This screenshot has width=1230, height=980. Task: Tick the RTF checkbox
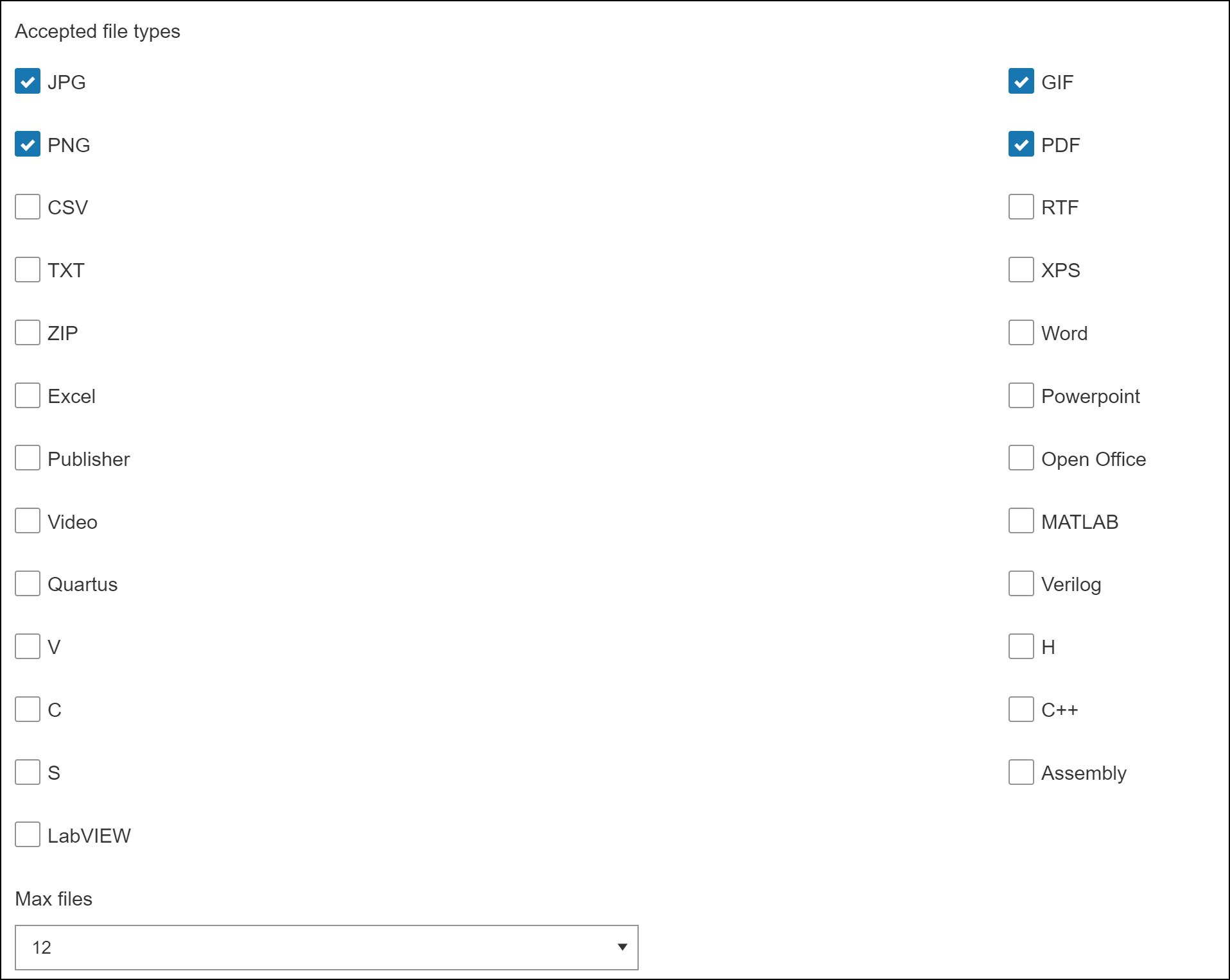pyautogui.click(x=1021, y=207)
